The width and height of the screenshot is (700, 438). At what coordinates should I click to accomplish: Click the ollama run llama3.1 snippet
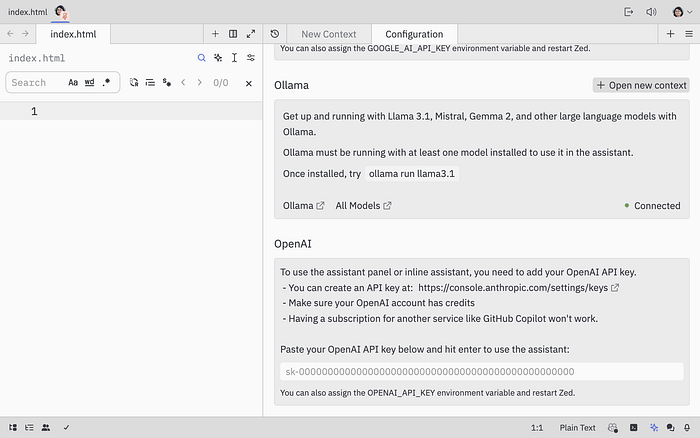tap(412, 174)
